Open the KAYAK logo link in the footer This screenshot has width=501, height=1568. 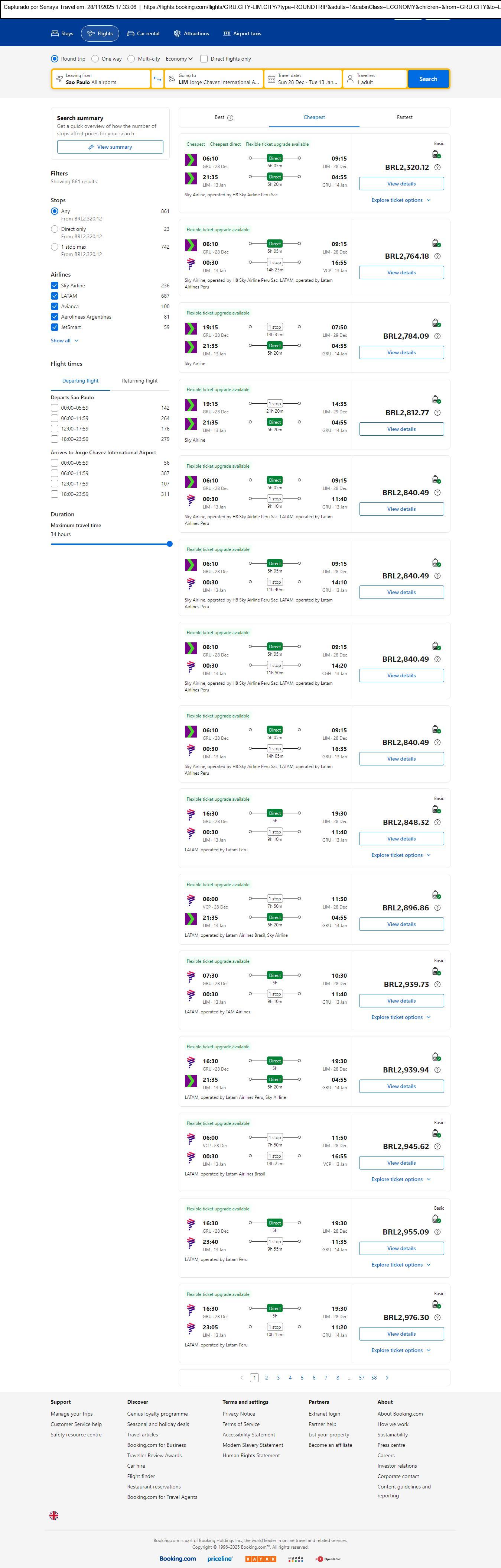[x=260, y=1559]
